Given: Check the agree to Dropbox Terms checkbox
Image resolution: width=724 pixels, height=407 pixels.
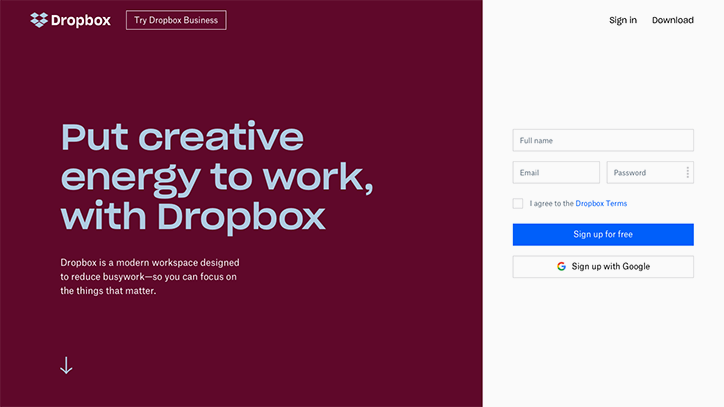Looking at the screenshot, I should pos(518,203).
